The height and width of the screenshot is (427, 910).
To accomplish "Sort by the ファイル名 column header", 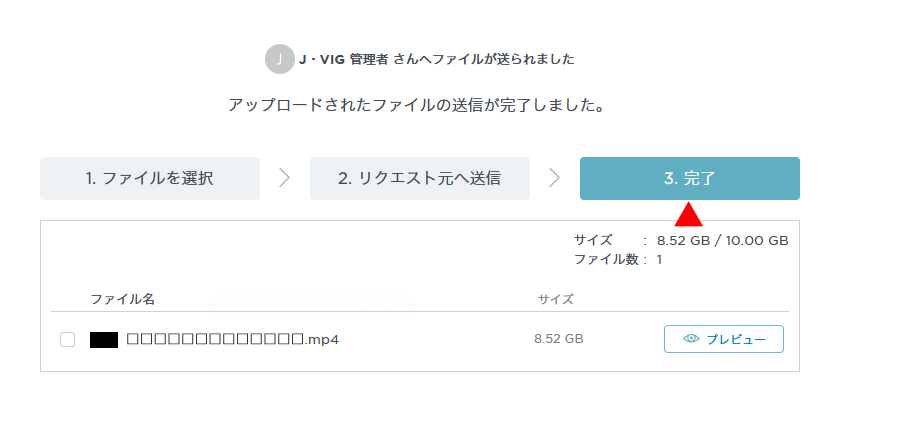I will point(122,299).
